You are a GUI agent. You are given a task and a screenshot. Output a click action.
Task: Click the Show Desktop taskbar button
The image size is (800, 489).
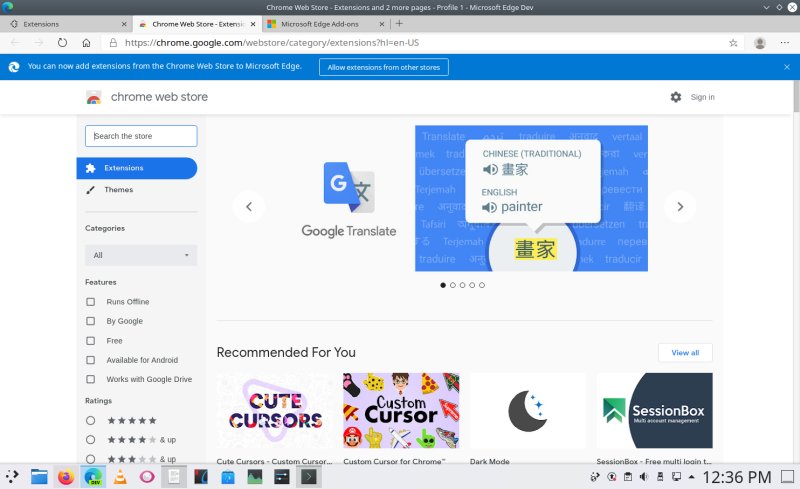(788, 477)
